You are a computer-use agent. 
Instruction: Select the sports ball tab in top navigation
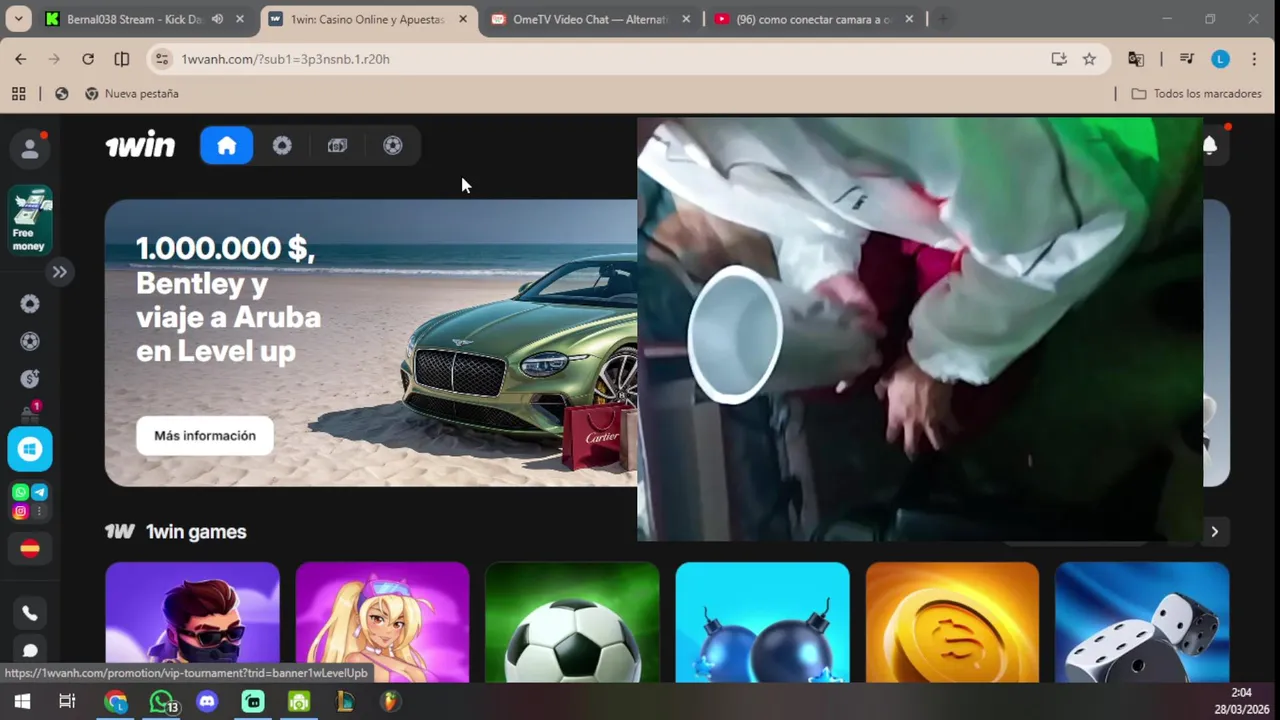pyautogui.click(x=393, y=146)
